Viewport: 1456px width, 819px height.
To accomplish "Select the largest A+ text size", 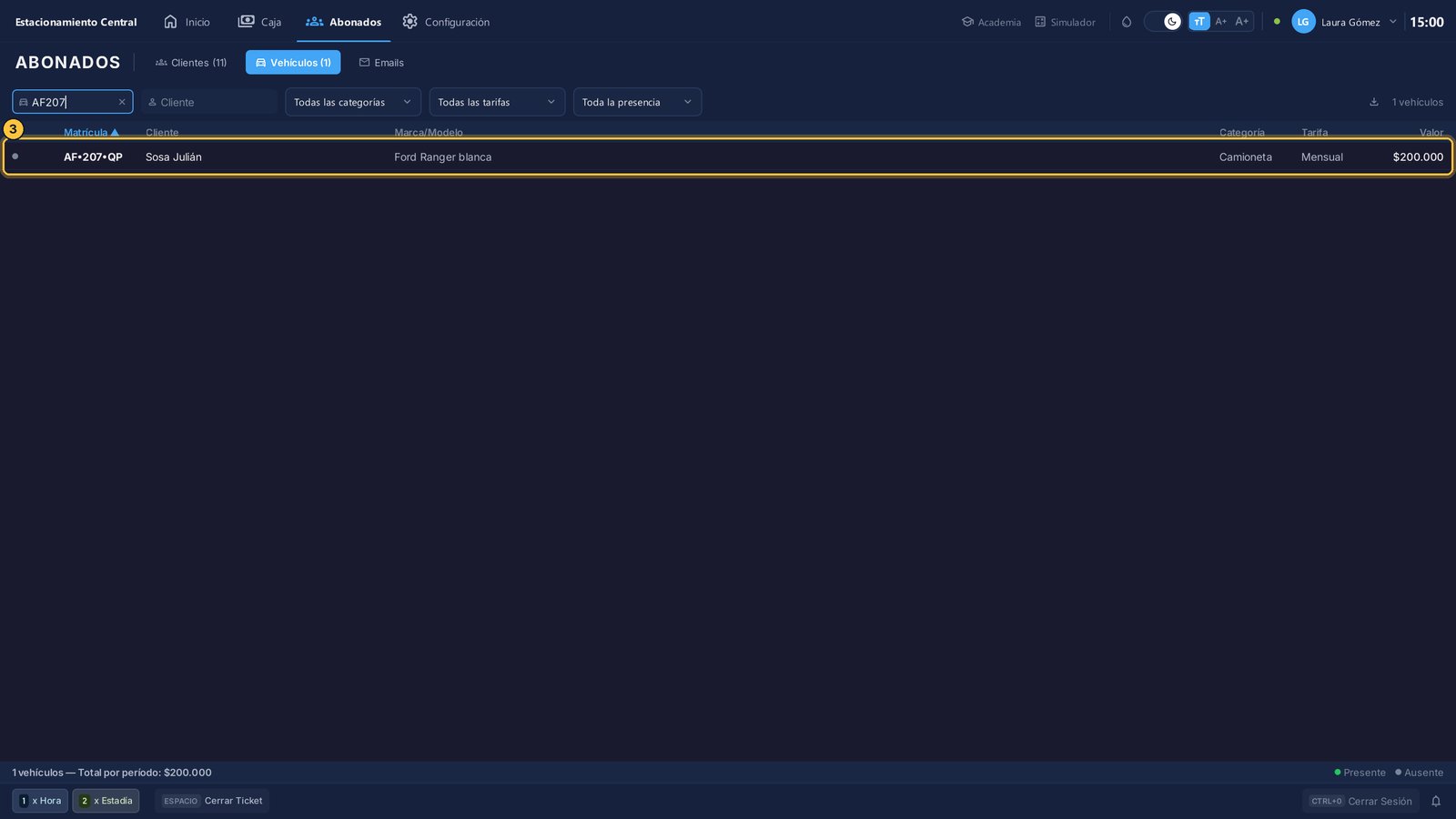I will tap(1242, 22).
